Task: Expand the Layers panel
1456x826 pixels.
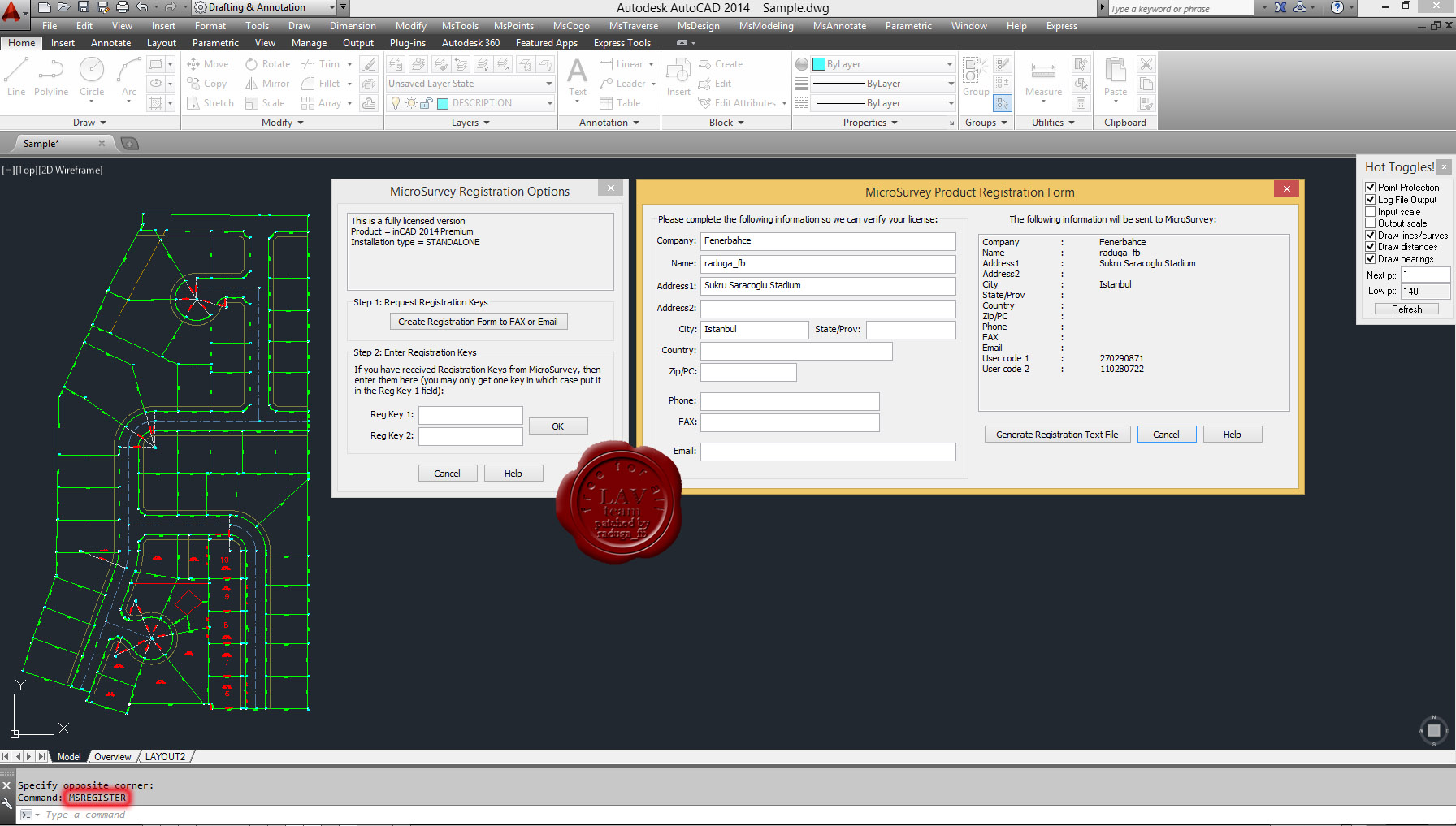Action: (470, 123)
